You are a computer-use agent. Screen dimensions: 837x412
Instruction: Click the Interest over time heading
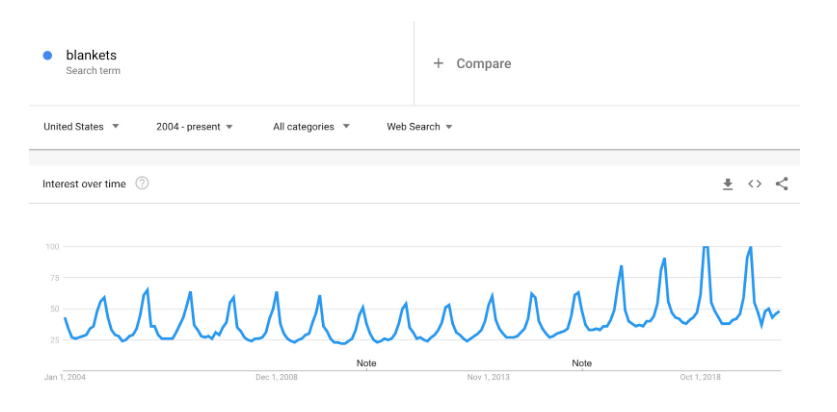coord(84,184)
